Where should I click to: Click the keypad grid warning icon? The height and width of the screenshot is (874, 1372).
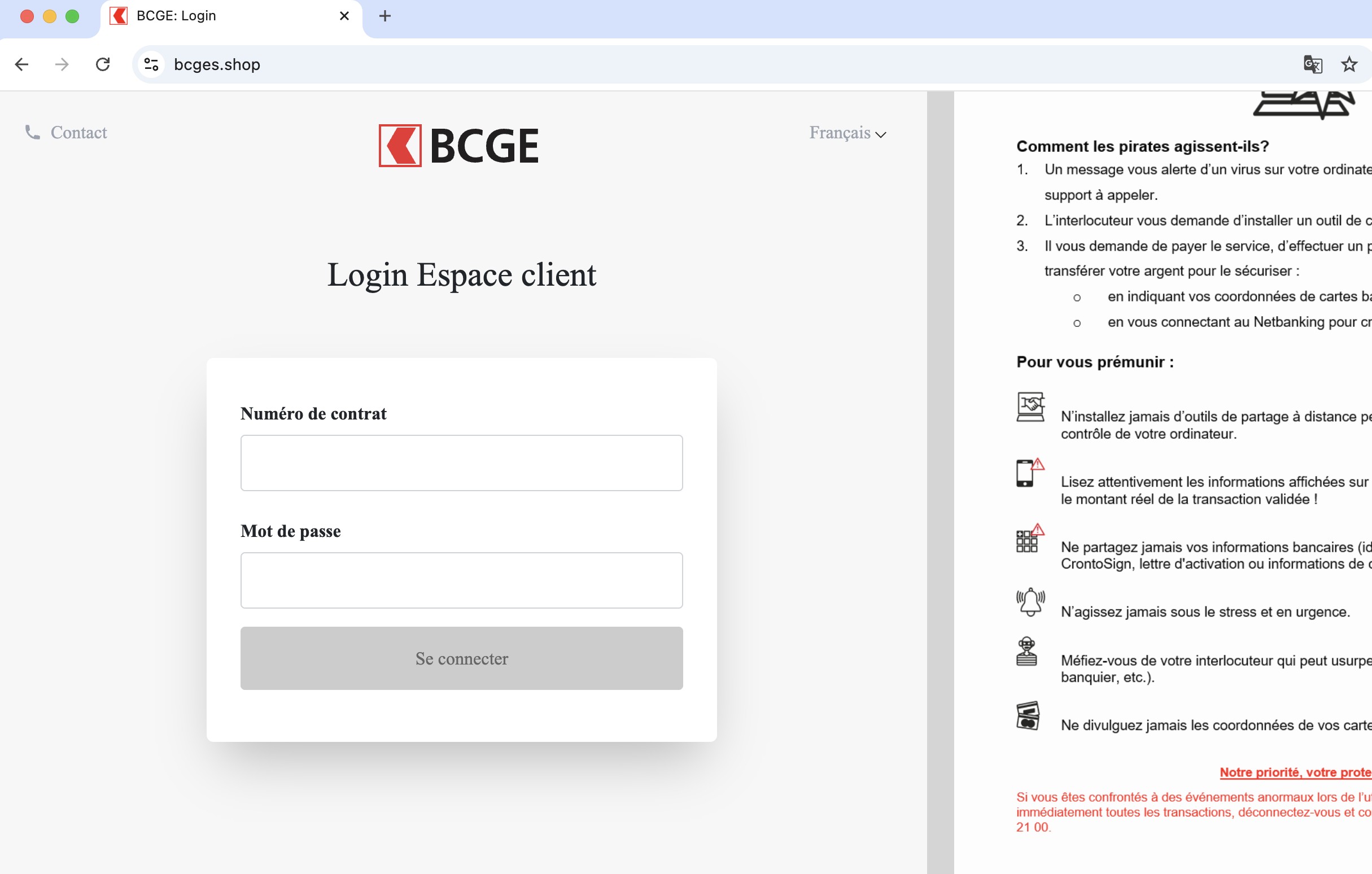[x=1030, y=538]
